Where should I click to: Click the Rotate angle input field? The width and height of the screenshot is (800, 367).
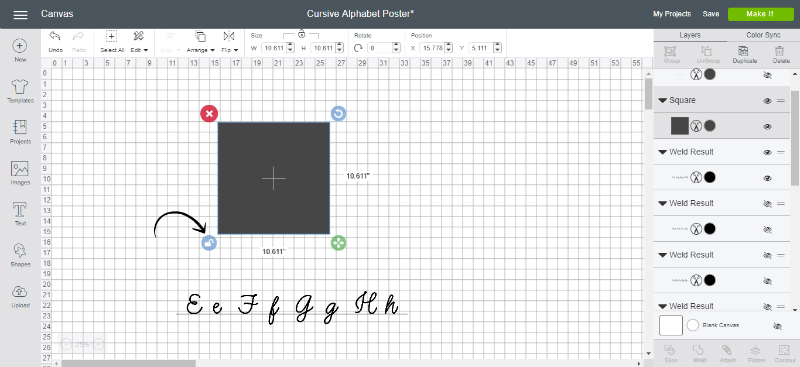point(379,48)
